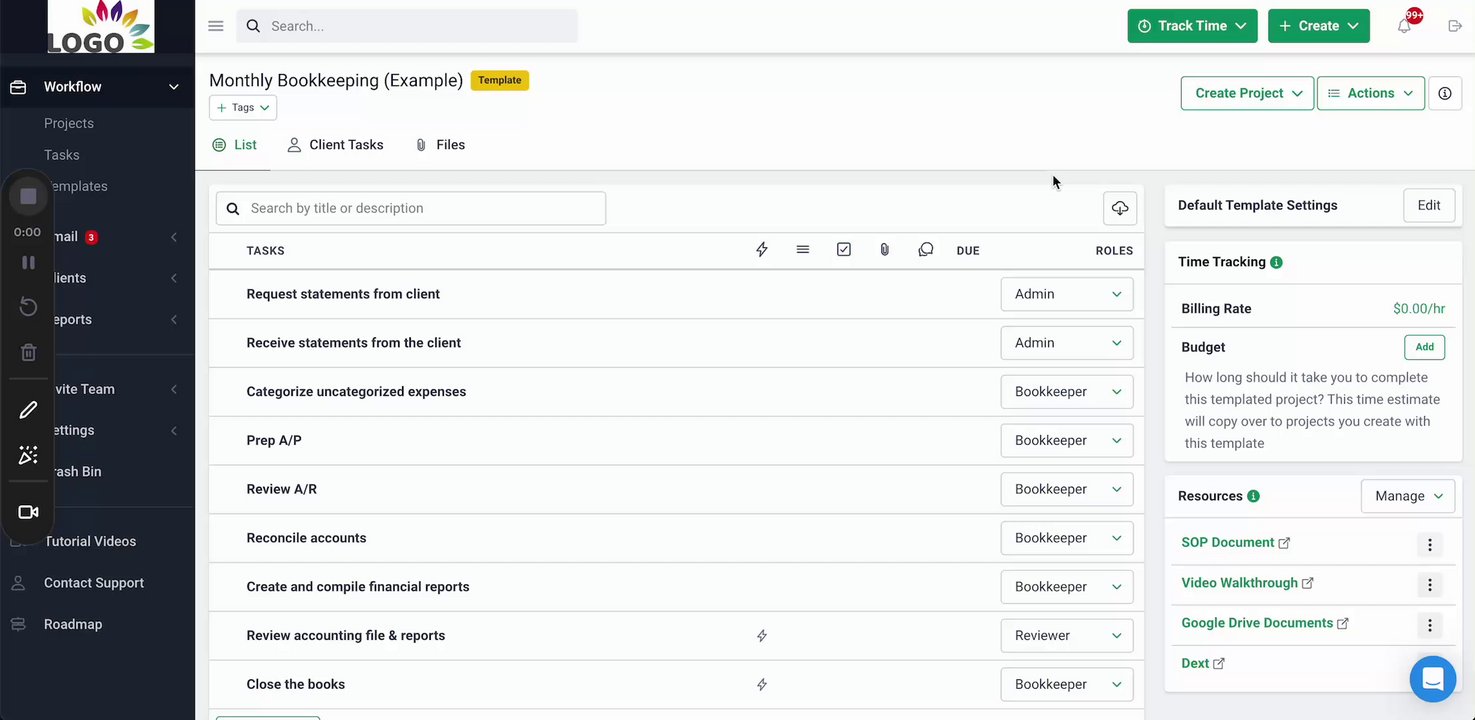
Task: Pause the screen recording
Action: (28, 262)
